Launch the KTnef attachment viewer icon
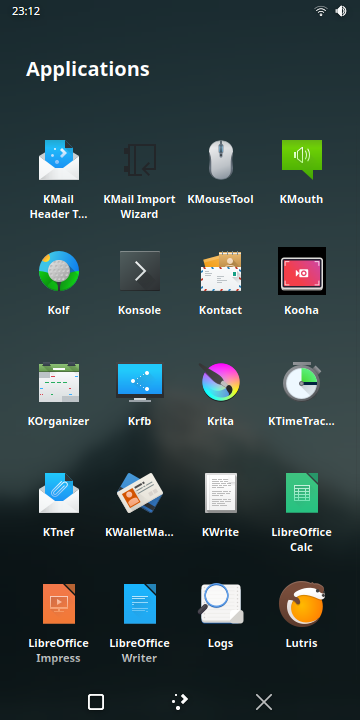Screen dimensions: 360x720 [59, 493]
